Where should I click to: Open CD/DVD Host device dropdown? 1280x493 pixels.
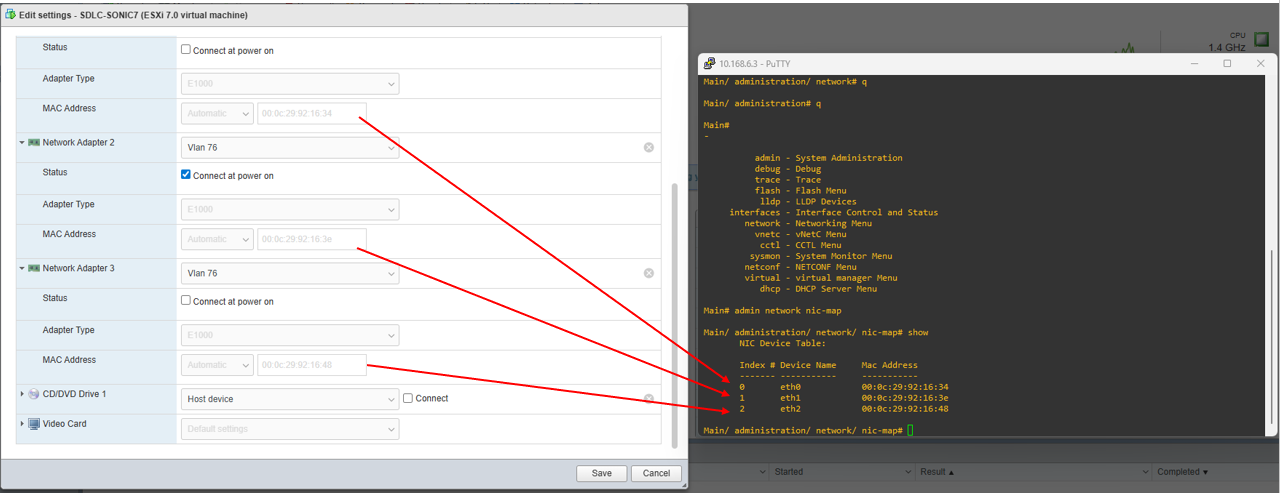pos(290,399)
